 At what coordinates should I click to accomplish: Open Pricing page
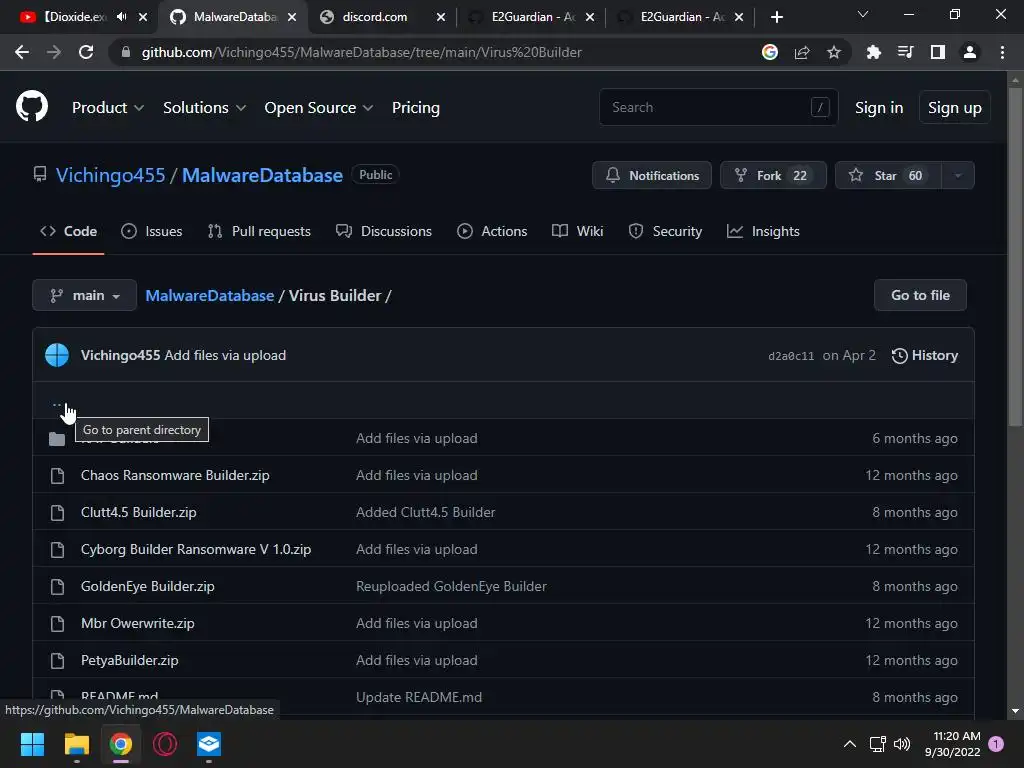(x=415, y=108)
